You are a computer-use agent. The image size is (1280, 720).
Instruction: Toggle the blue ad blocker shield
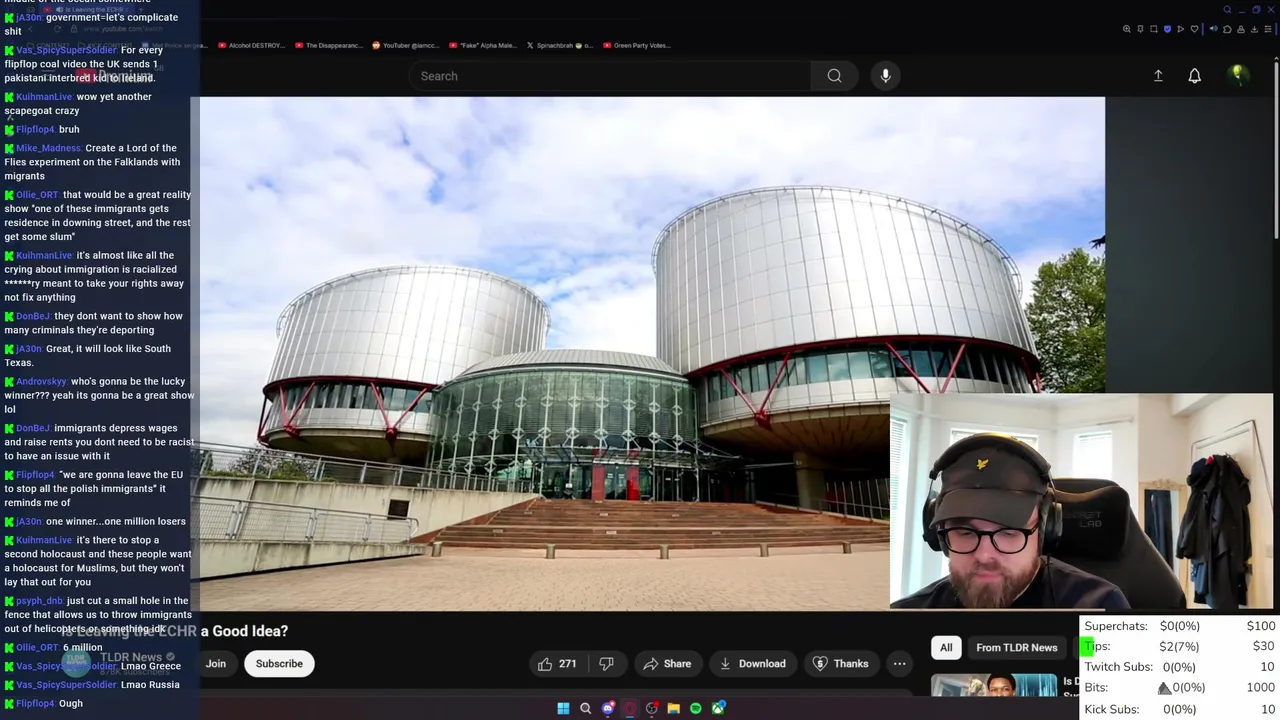(x=1167, y=29)
